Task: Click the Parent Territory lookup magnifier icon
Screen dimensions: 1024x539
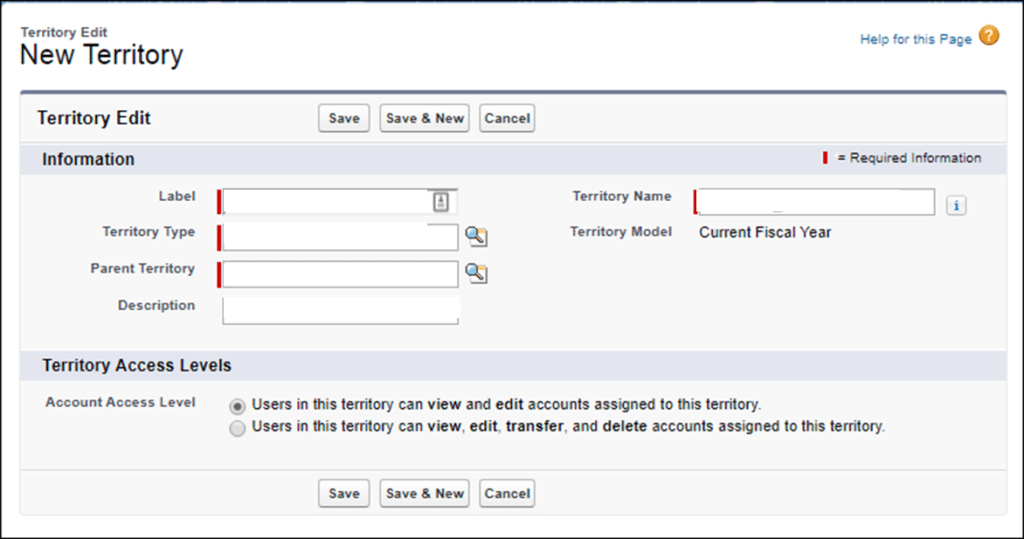Action: 476,273
